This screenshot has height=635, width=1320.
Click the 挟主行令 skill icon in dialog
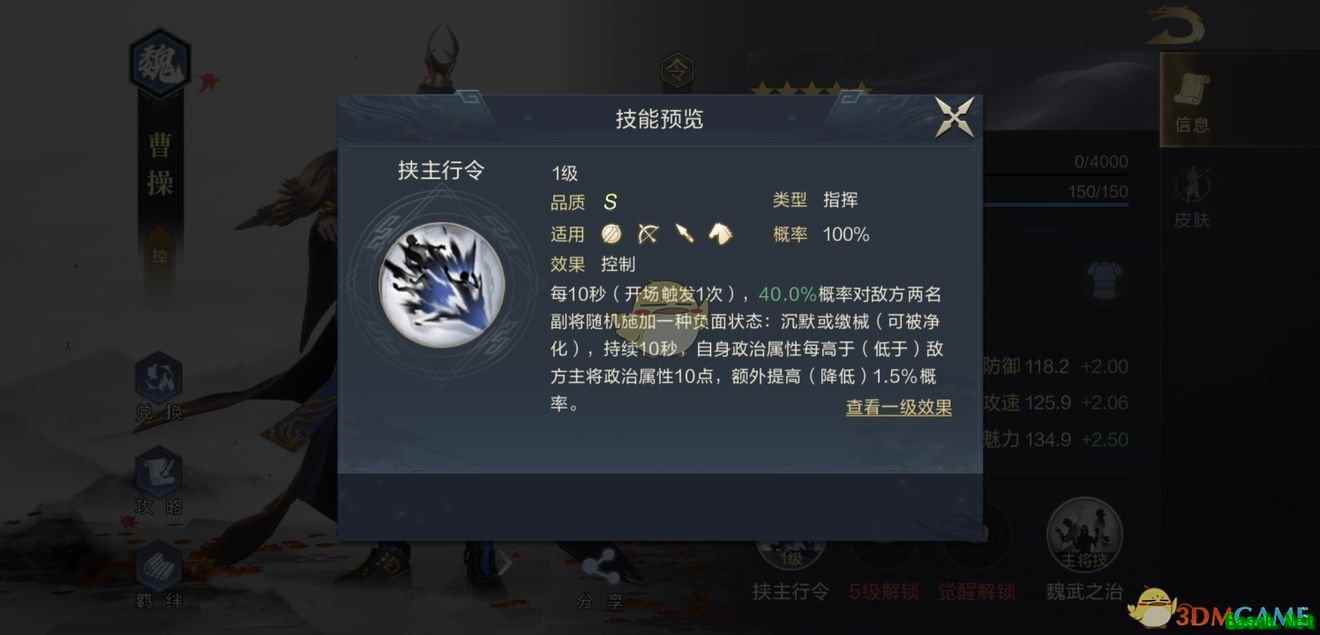pos(441,285)
